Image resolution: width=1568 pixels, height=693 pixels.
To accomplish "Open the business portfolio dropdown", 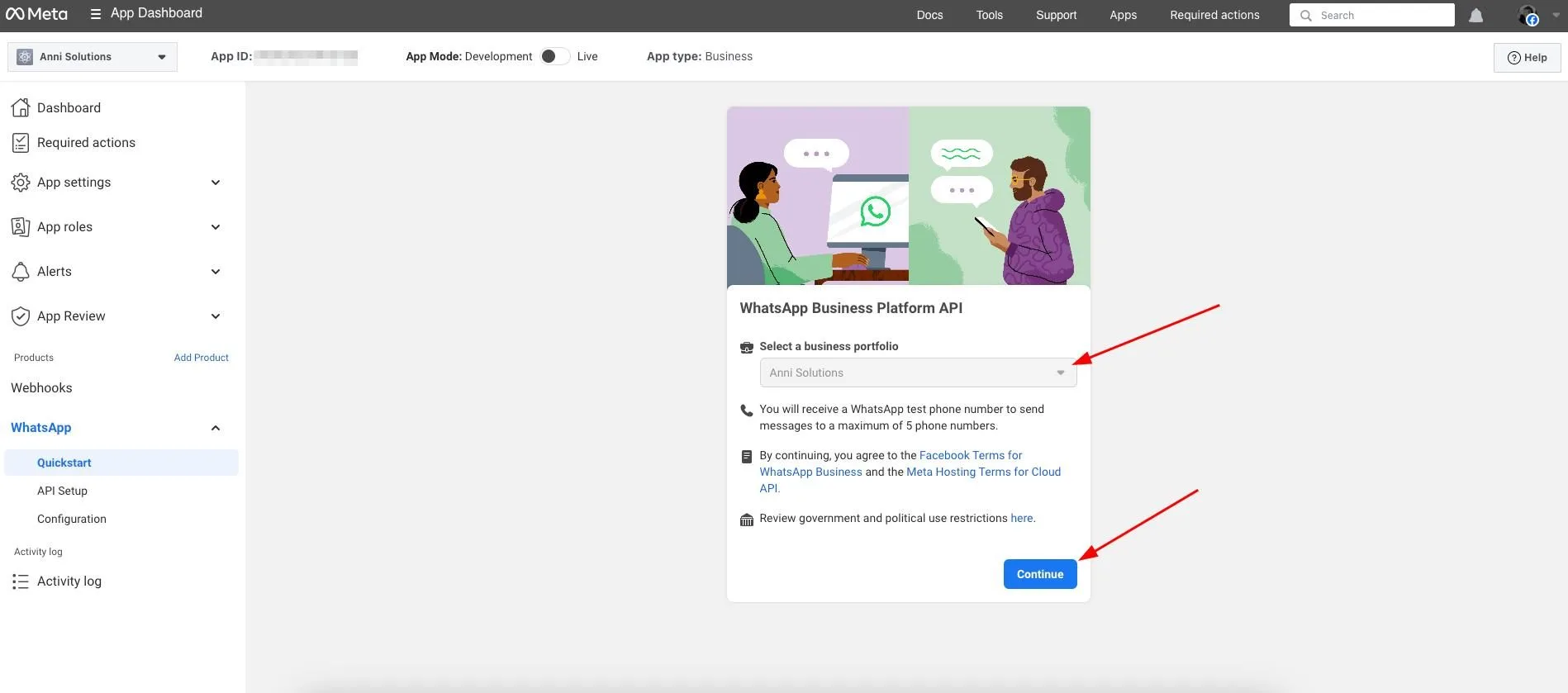I will point(918,373).
